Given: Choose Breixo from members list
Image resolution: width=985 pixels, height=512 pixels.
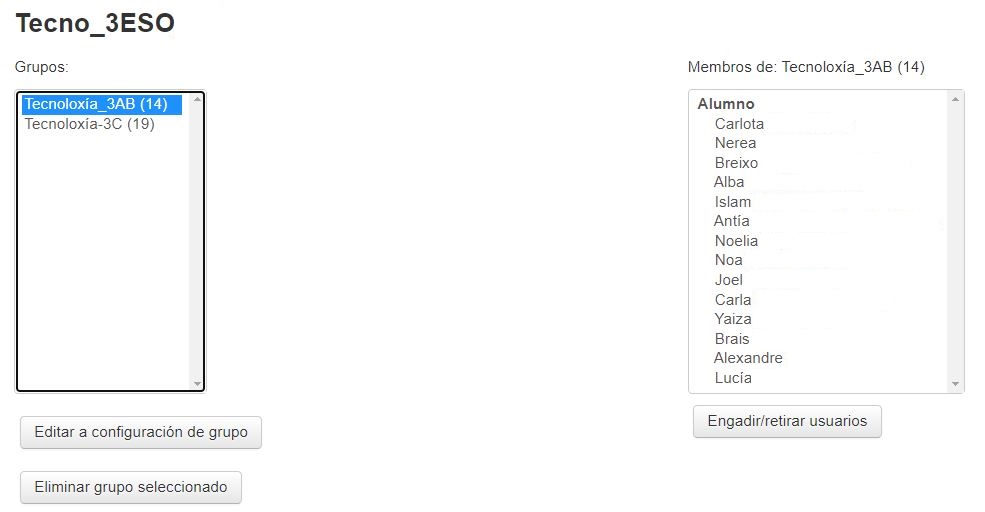Looking at the screenshot, I should click(736, 163).
